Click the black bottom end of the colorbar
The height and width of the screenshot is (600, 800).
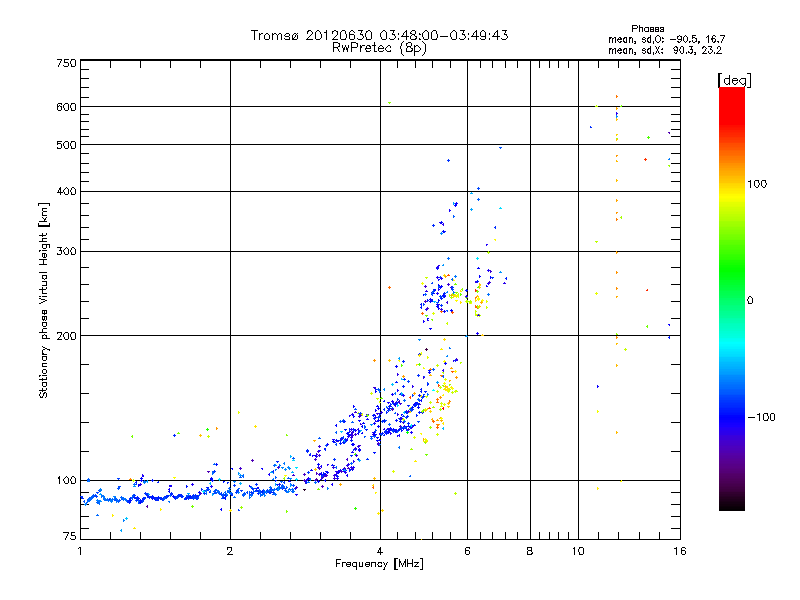coord(732,503)
